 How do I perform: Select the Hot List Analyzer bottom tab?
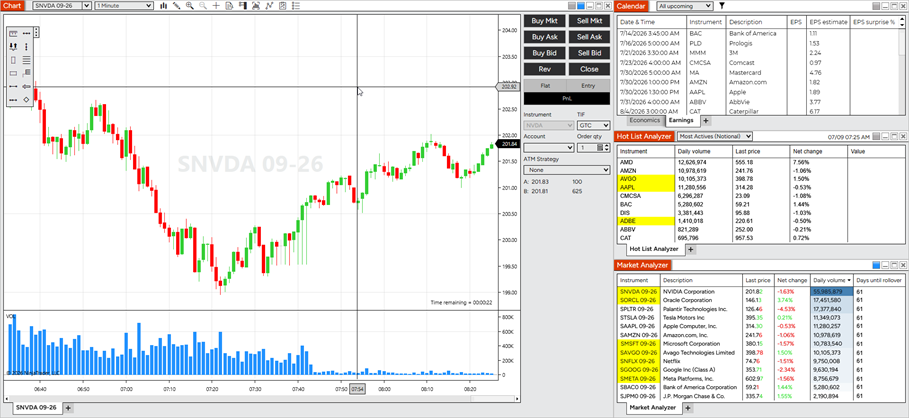click(654, 249)
